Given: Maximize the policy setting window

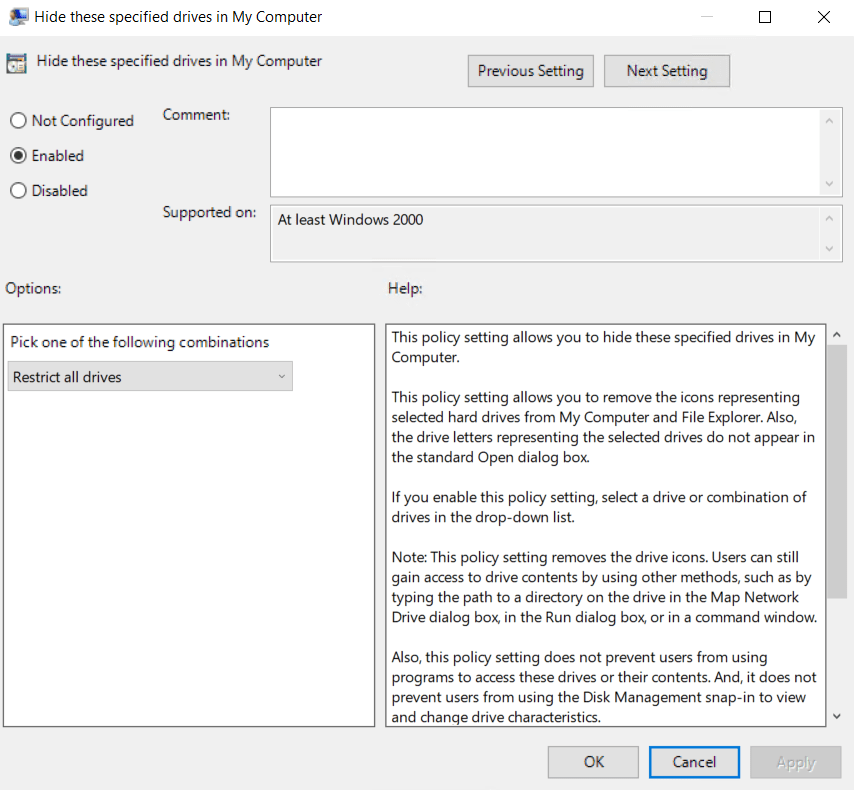Looking at the screenshot, I should 765,17.
